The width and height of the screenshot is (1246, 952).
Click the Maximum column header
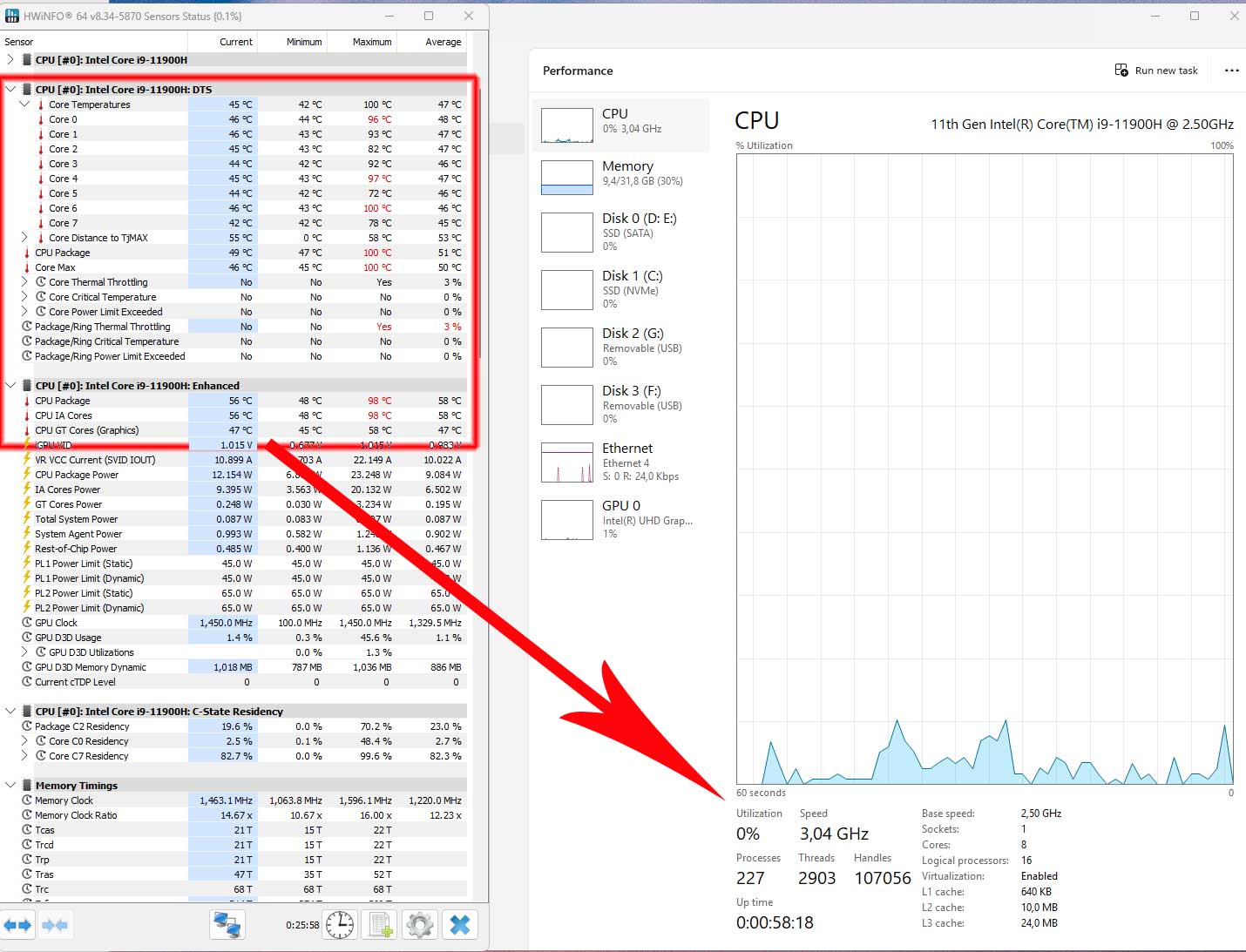pyautogui.click(x=372, y=42)
